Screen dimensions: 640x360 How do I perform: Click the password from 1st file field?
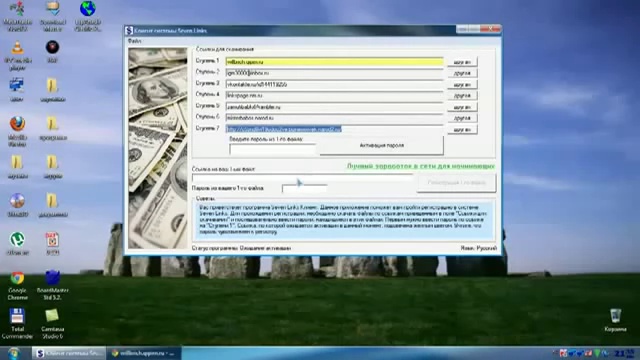pyautogui.click(x=273, y=149)
